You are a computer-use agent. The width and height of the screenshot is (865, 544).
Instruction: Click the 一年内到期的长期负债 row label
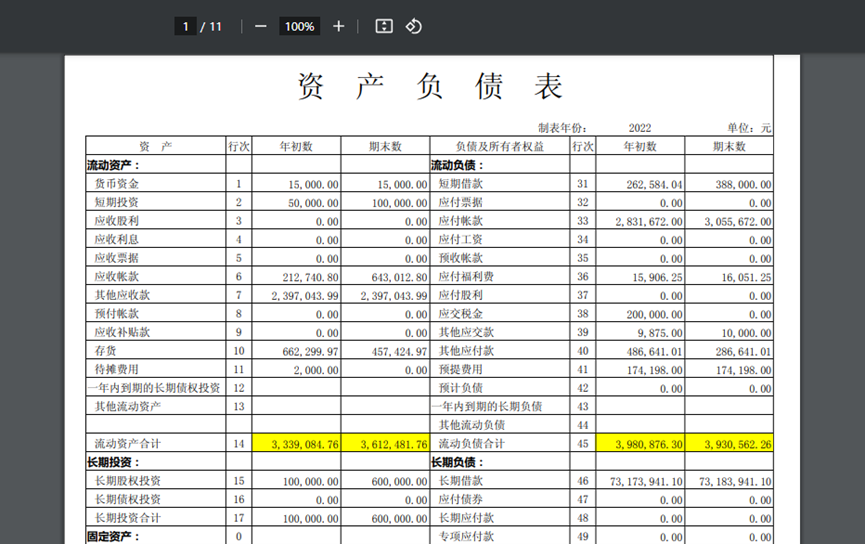click(487, 407)
